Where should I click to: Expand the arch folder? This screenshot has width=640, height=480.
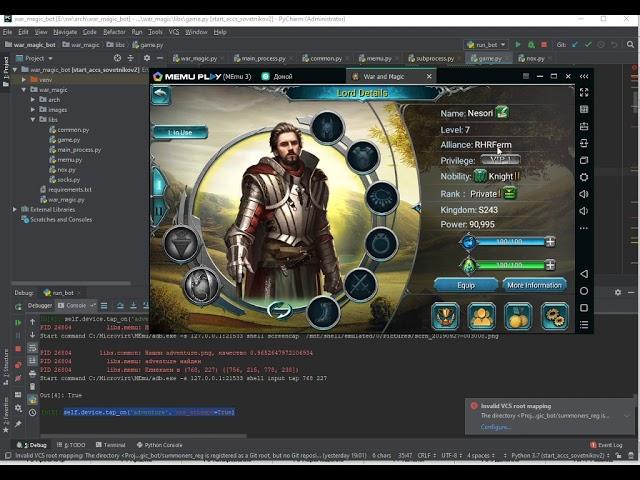coord(33,100)
